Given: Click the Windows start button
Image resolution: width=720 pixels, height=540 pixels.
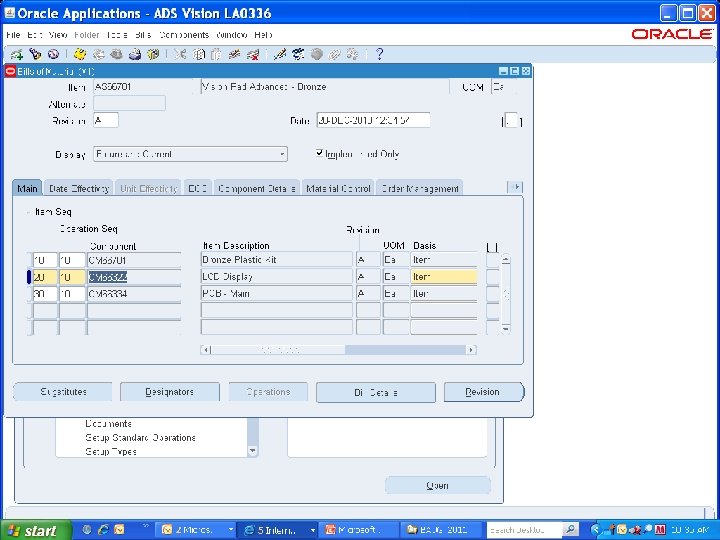Looking at the screenshot, I should (x=36, y=530).
